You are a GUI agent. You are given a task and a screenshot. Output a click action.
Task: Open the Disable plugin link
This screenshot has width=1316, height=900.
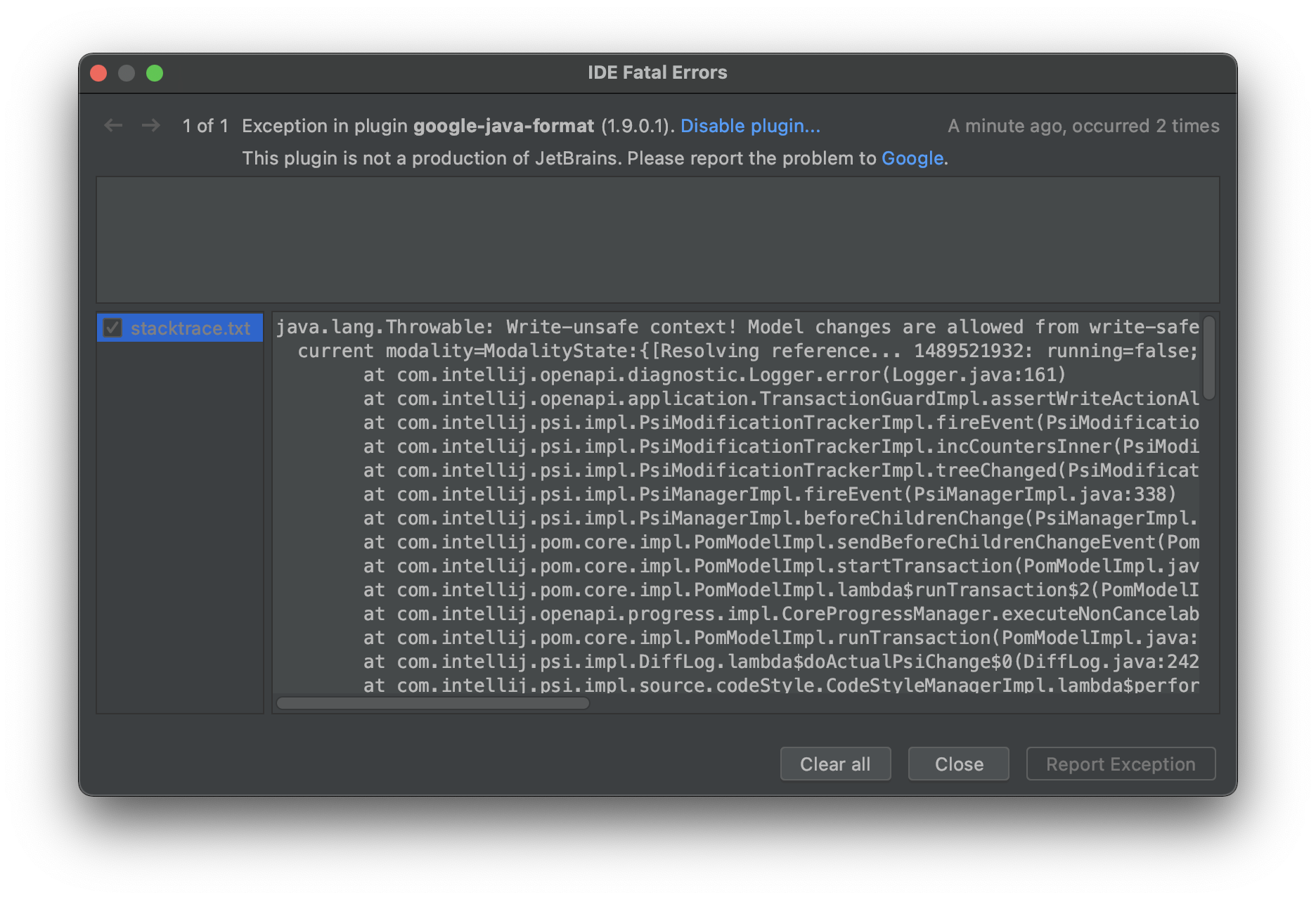tap(751, 126)
